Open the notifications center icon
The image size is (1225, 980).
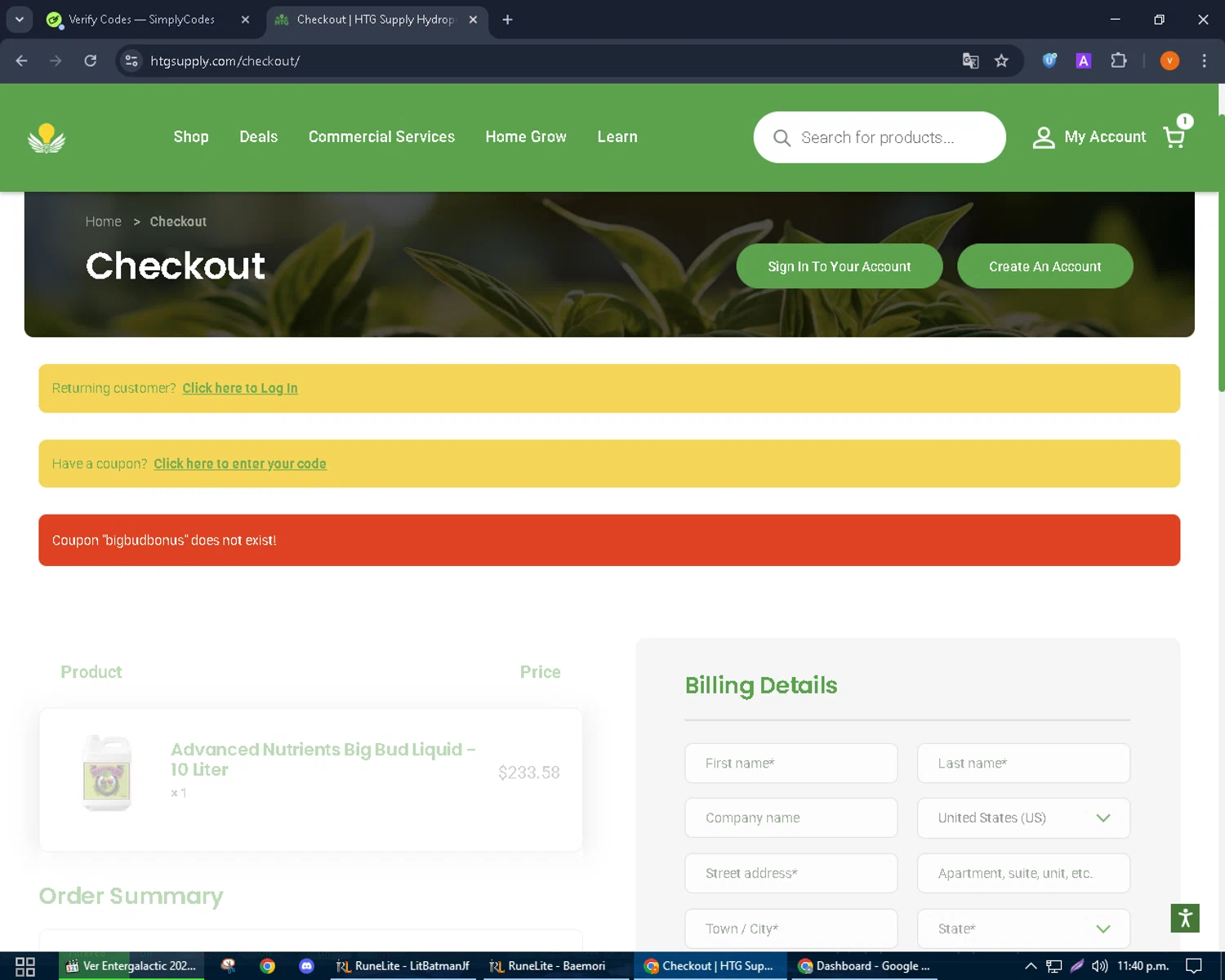tap(1194, 966)
